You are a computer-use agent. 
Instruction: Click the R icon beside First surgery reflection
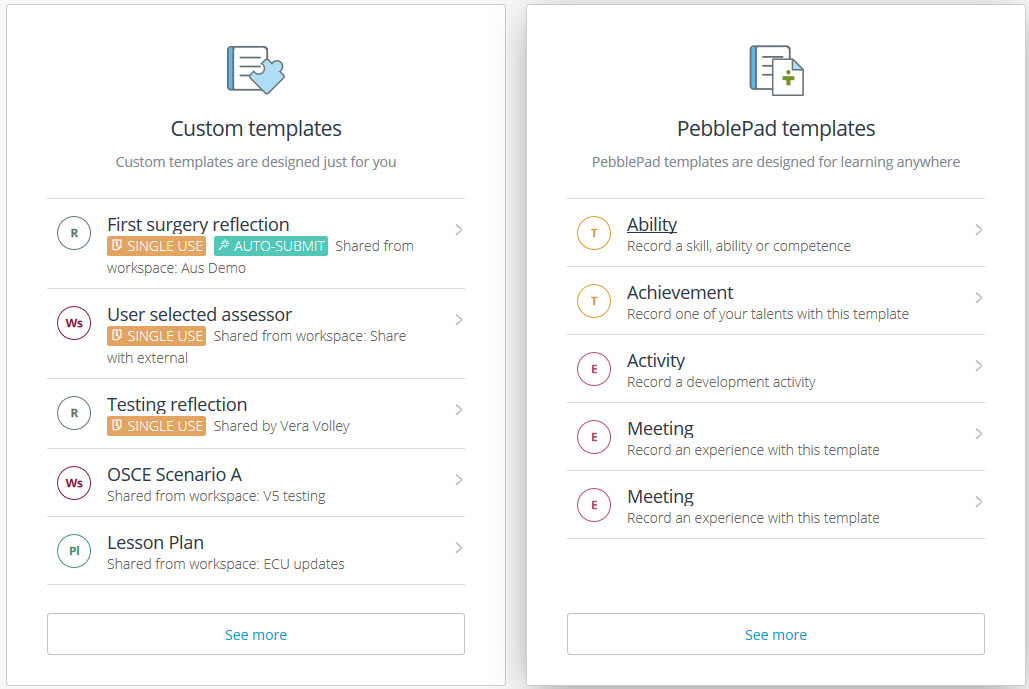74,234
